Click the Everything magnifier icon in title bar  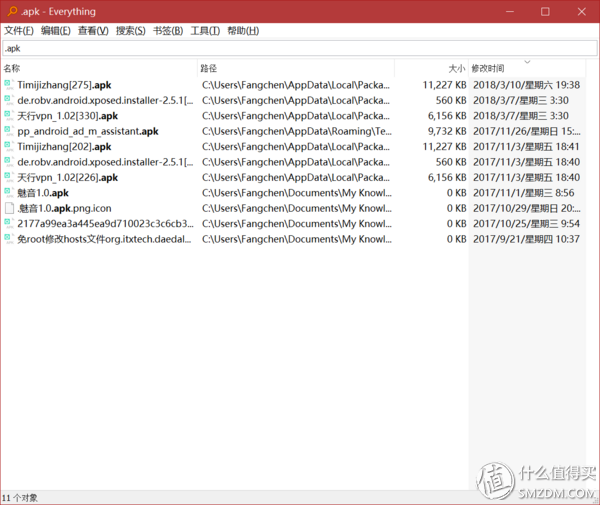click(x=12, y=11)
